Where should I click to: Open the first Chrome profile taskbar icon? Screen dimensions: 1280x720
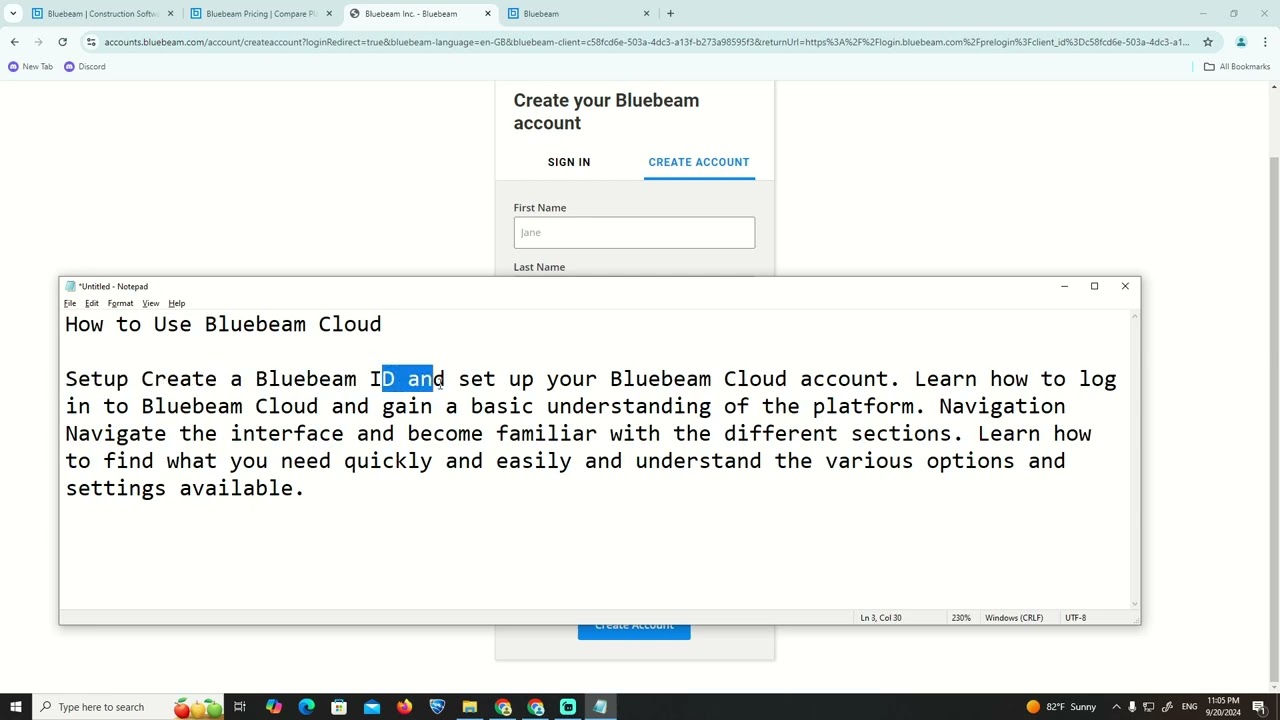point(503,707)
